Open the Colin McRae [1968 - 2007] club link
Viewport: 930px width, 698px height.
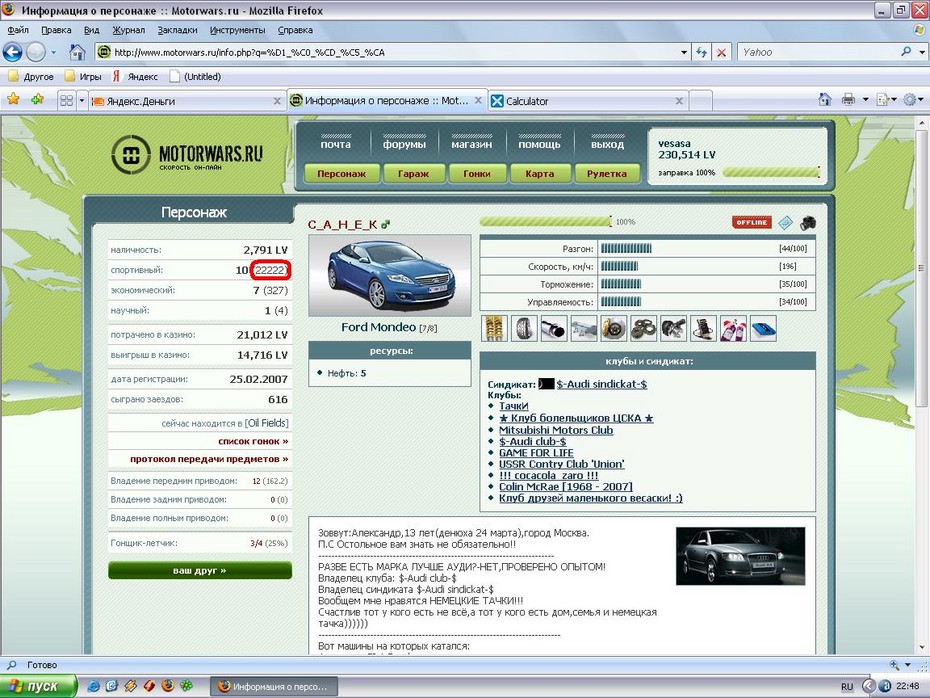566,487
